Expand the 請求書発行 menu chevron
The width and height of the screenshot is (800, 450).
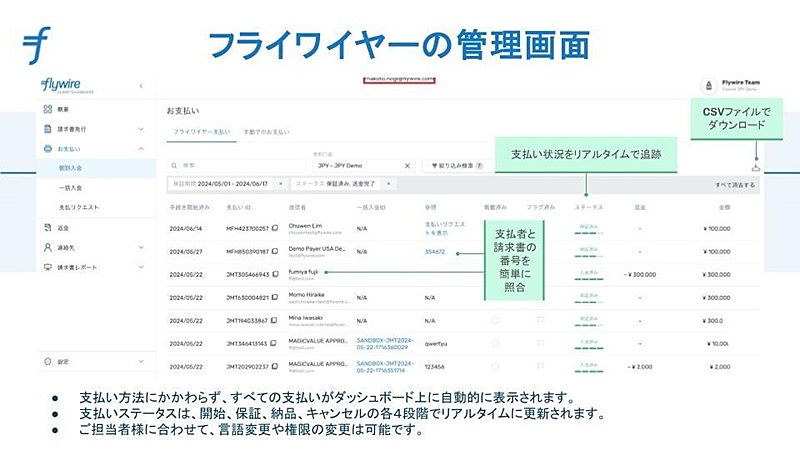141,129
